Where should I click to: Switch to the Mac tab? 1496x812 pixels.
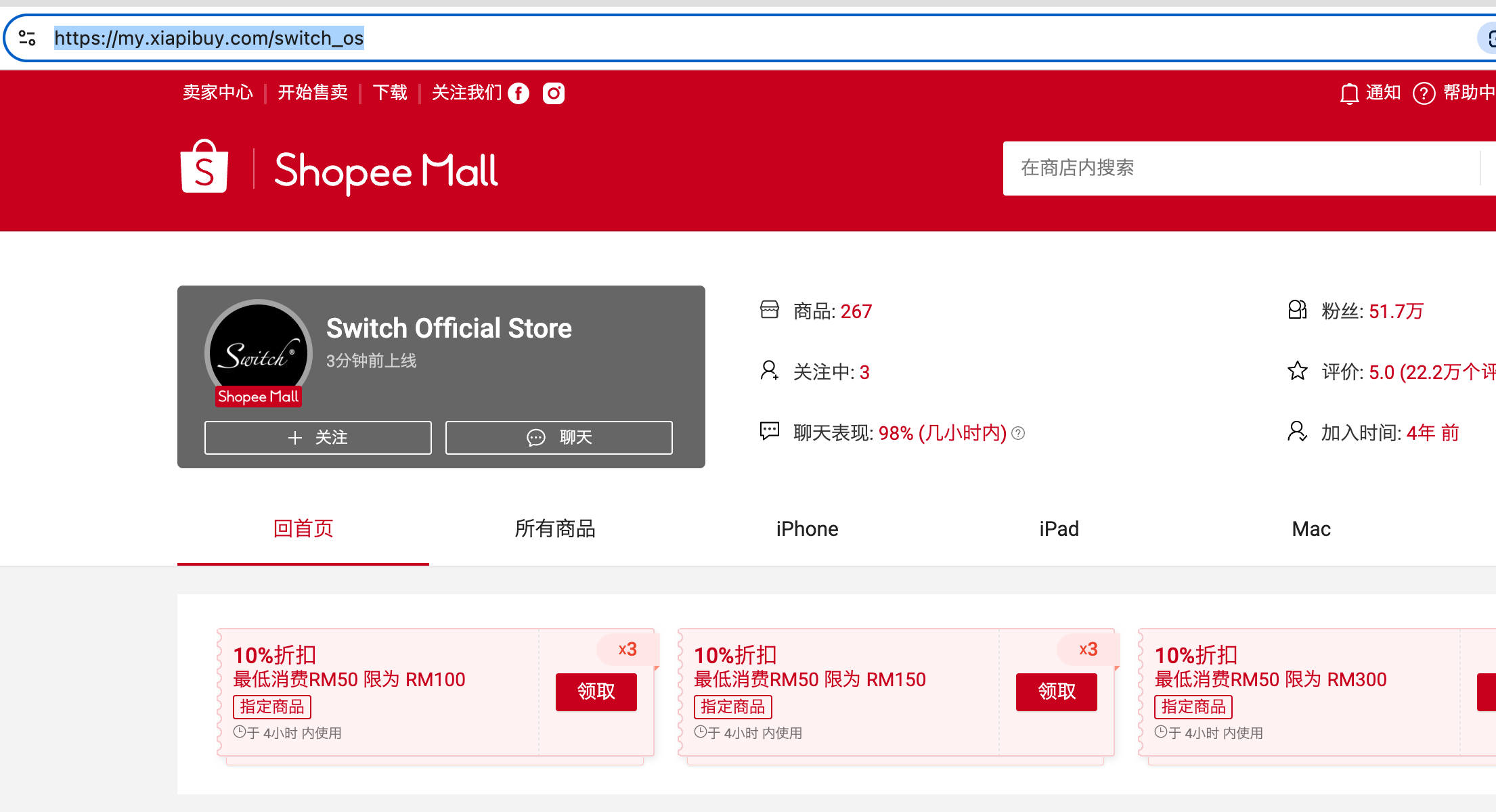point(1311,529)
